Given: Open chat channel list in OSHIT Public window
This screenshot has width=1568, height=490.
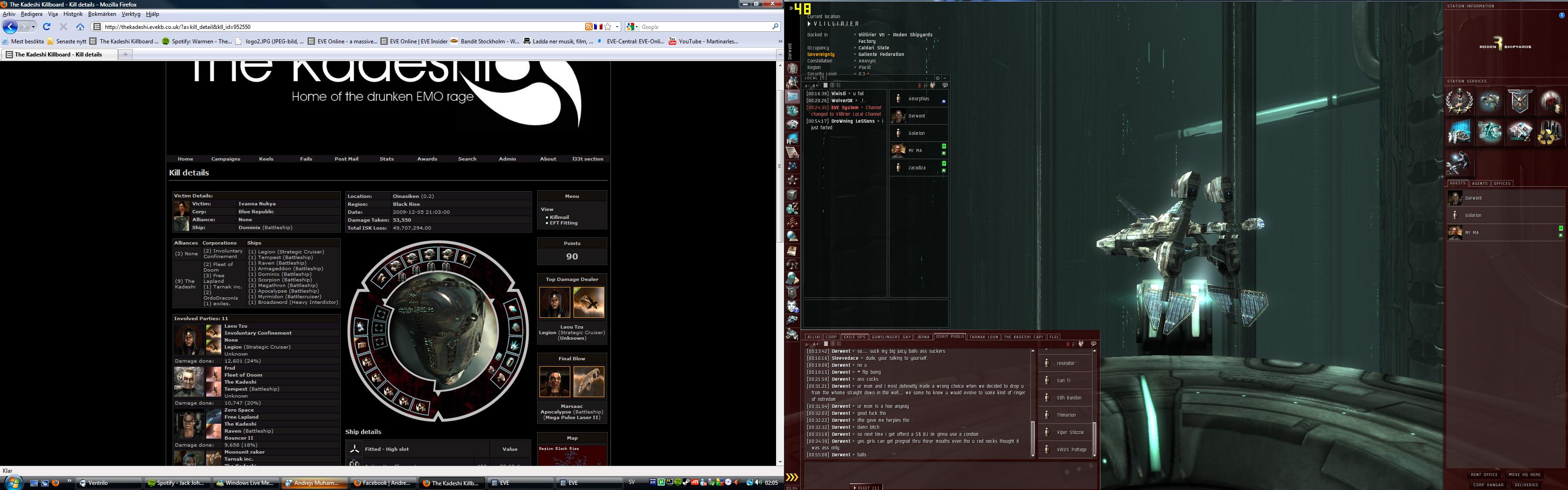Looking at the screenshot, I should [1093, 344].
